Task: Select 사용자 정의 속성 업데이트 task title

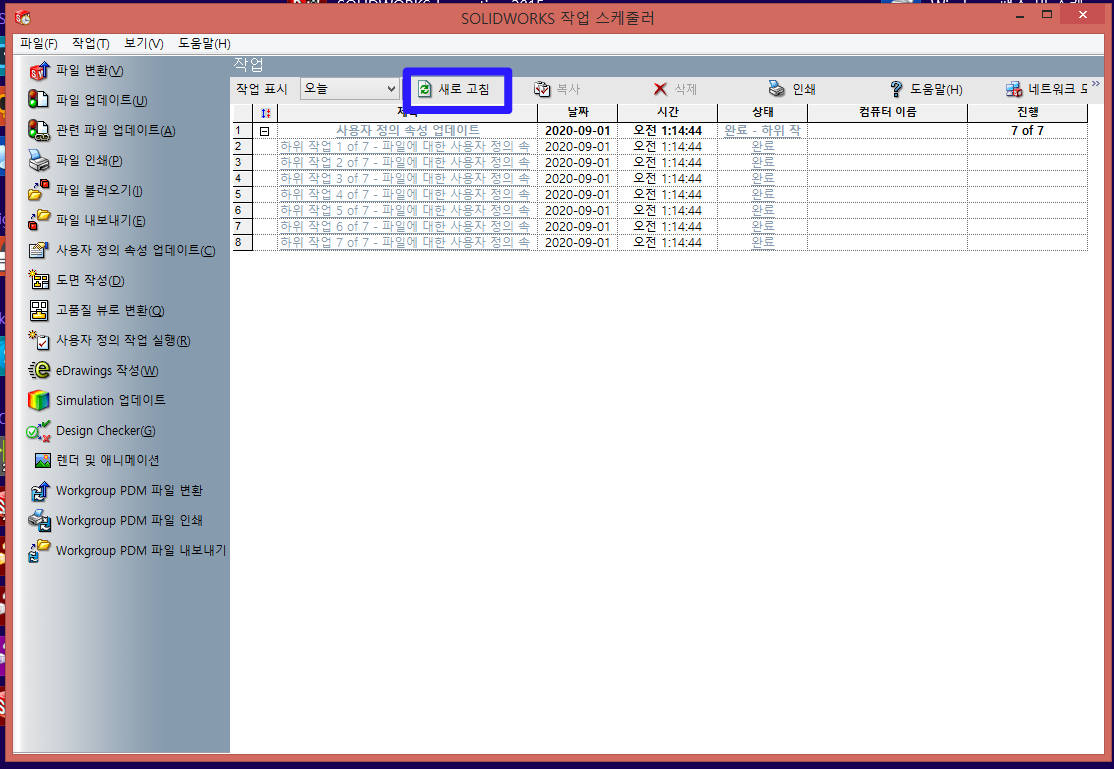Action: (x=408, y=131)
